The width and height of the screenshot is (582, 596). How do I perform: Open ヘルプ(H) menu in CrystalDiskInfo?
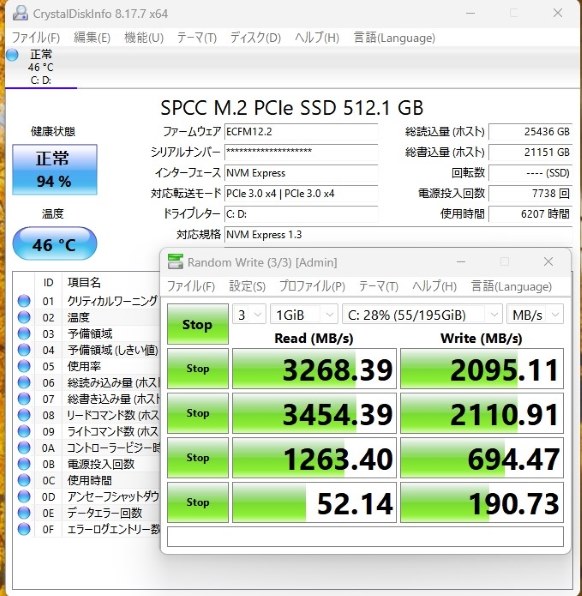[317, 38]
